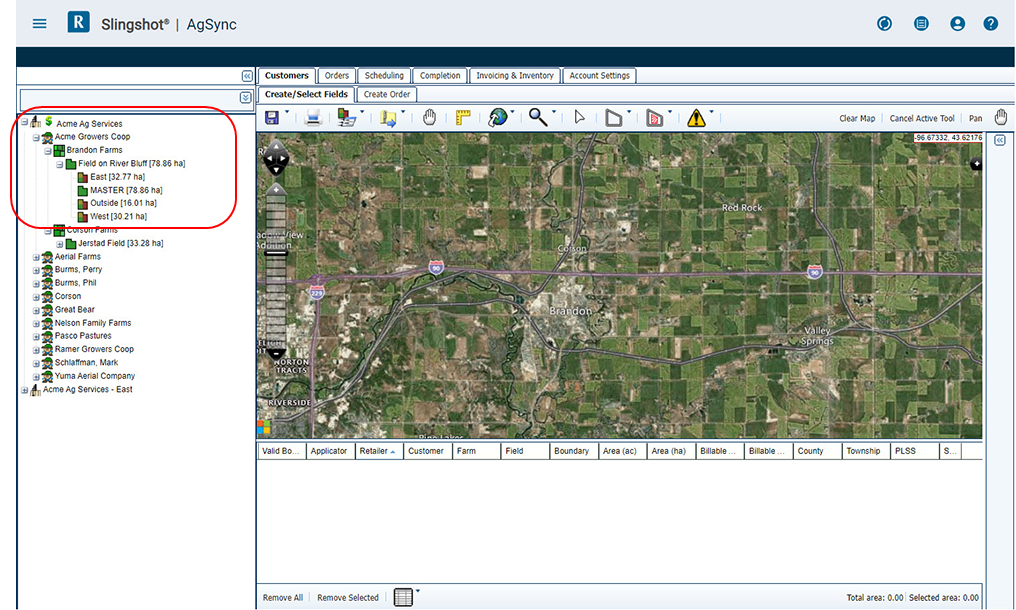This screenshot has height=610, width=1016.
Task: Collapse the left tree panel double-chevron
Action: 247,76
